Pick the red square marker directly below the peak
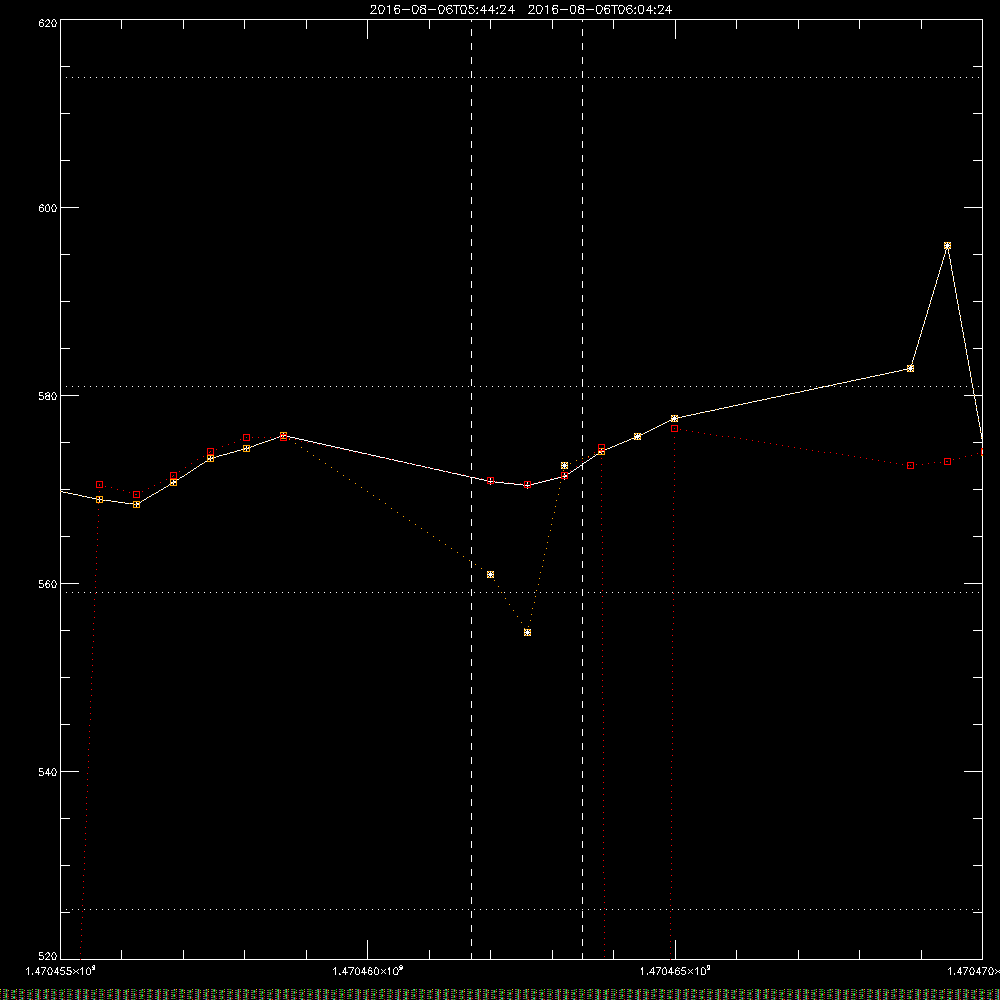The image size is (1000, 1000). coord(948,462)
